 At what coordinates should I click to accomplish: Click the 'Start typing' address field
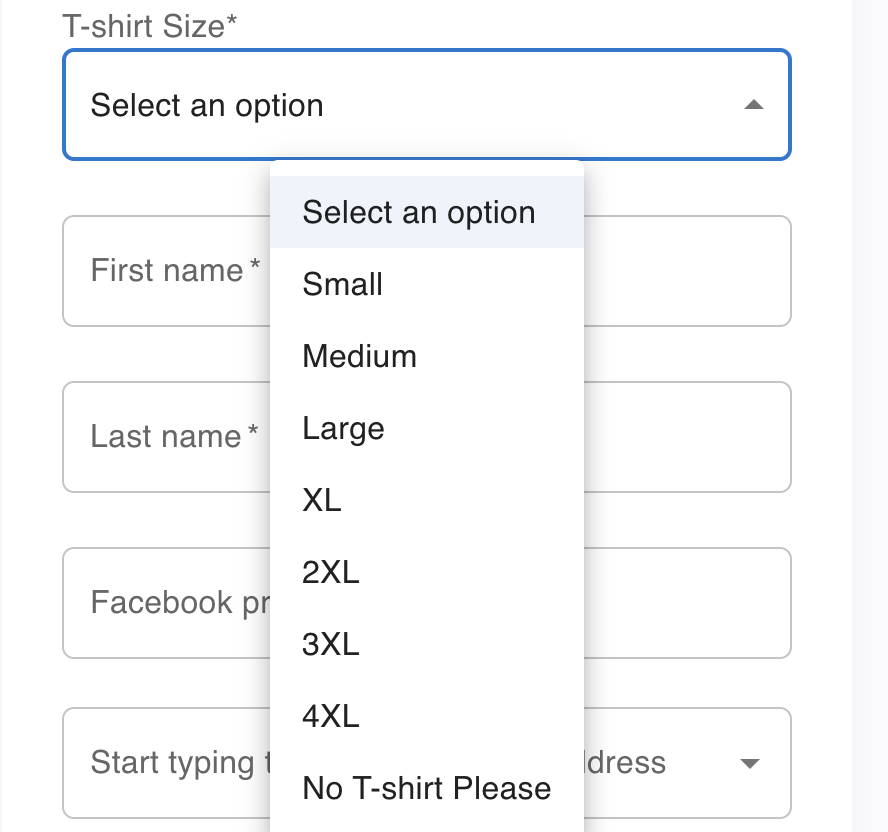pos(165,764)
